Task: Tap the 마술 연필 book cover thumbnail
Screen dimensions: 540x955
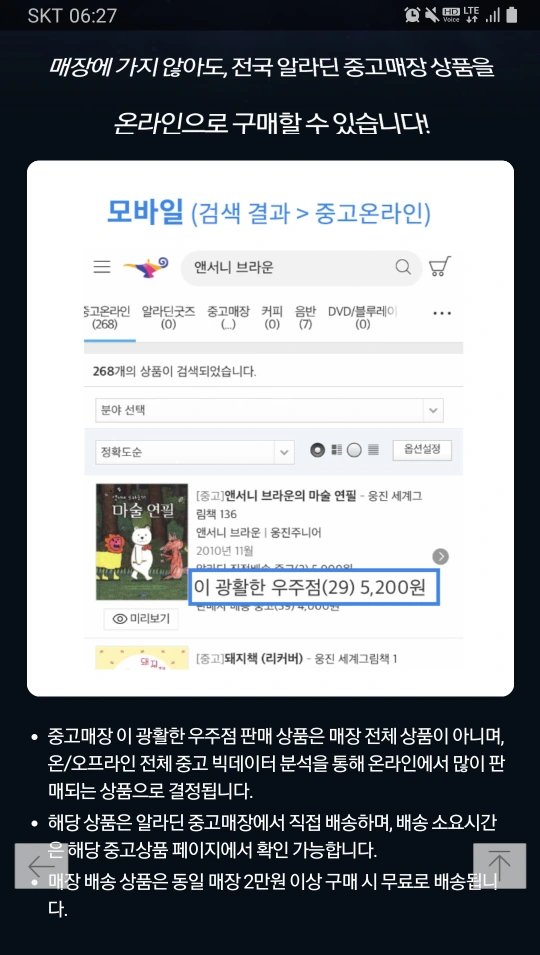Action: pyautogui.click(x=142, y=542)
